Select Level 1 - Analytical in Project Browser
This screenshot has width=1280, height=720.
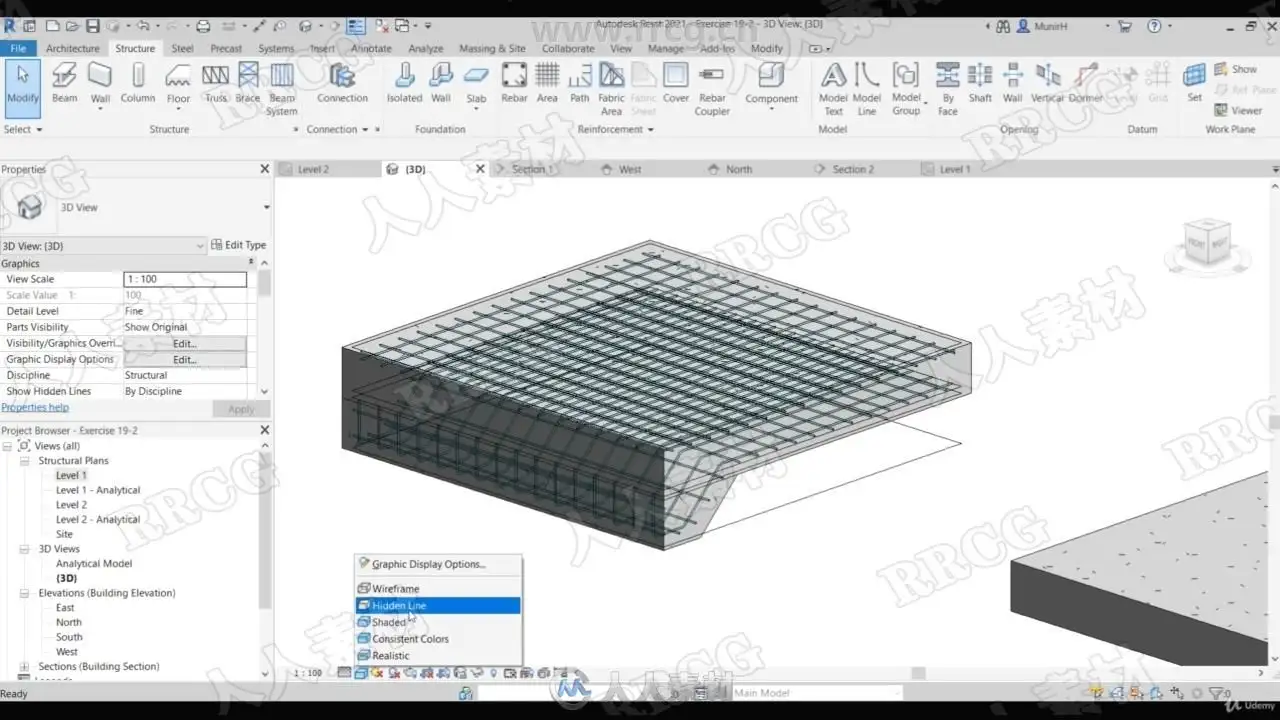coord(98,490)
